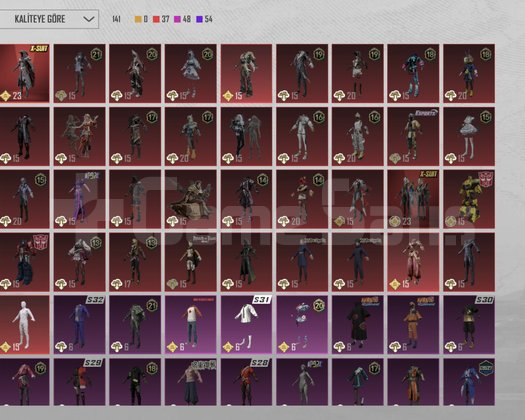Viewport: 525px width, 420px height.
Task: Select the purple dress RP outfit
Action: pos(80,199)
